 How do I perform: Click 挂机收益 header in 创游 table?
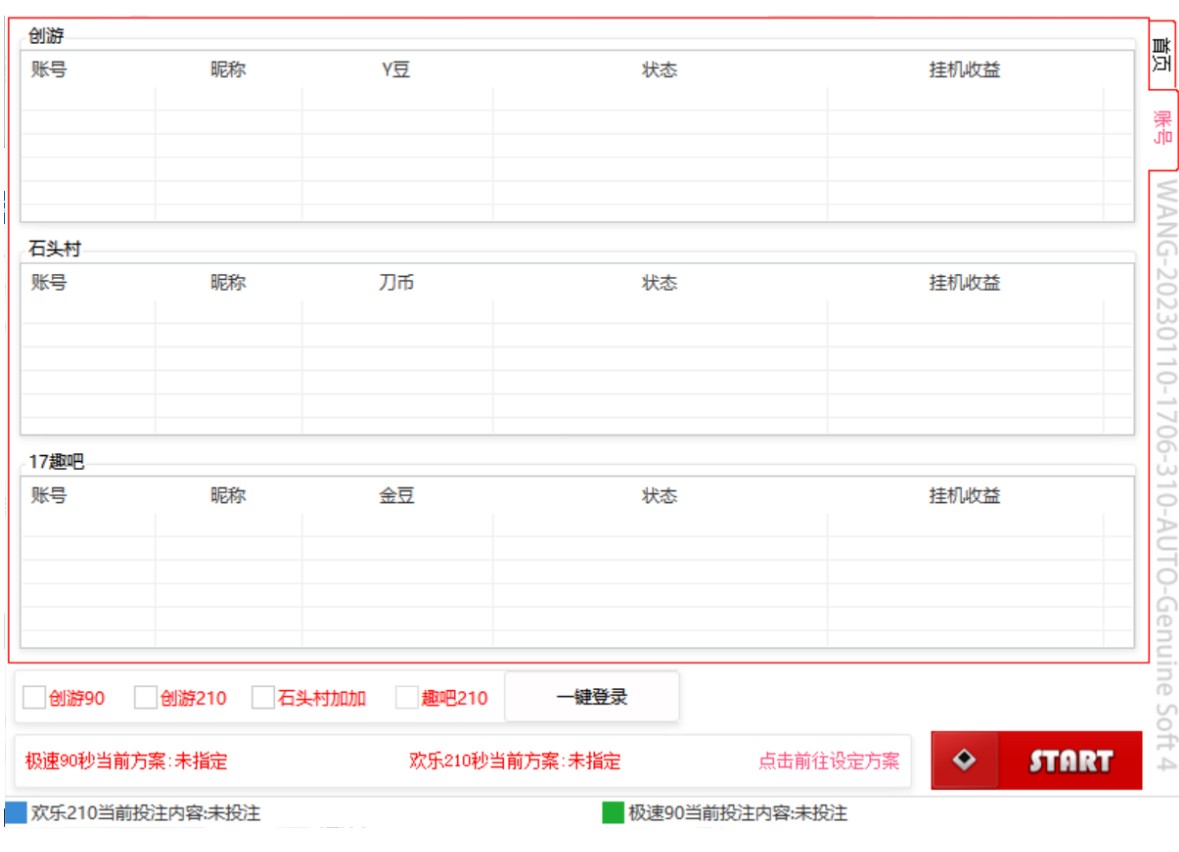coord(965,70)
